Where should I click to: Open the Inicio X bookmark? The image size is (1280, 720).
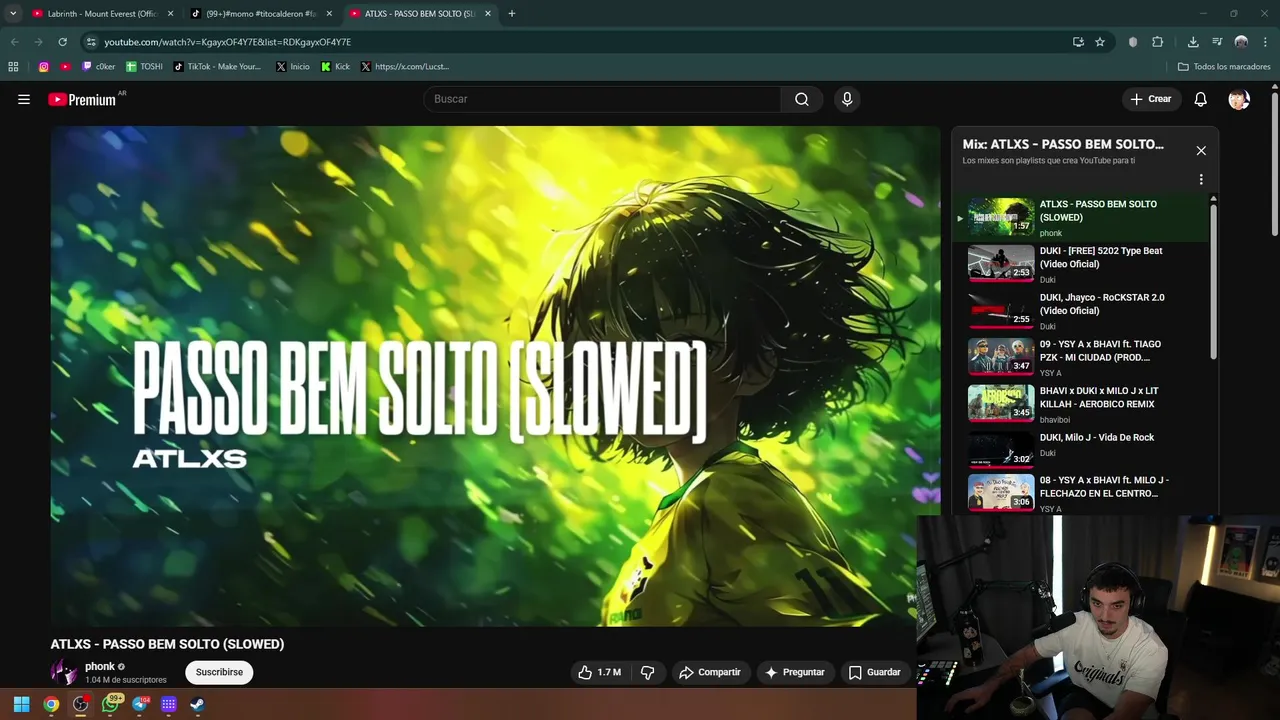292,67
